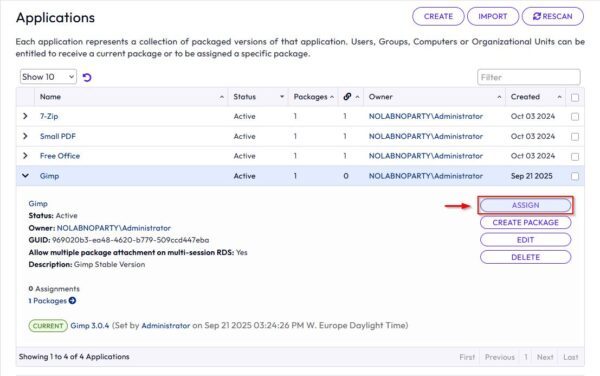Screen dimensions: 600x376
Task: Sort by the Created column header
Action: point(536,97)
